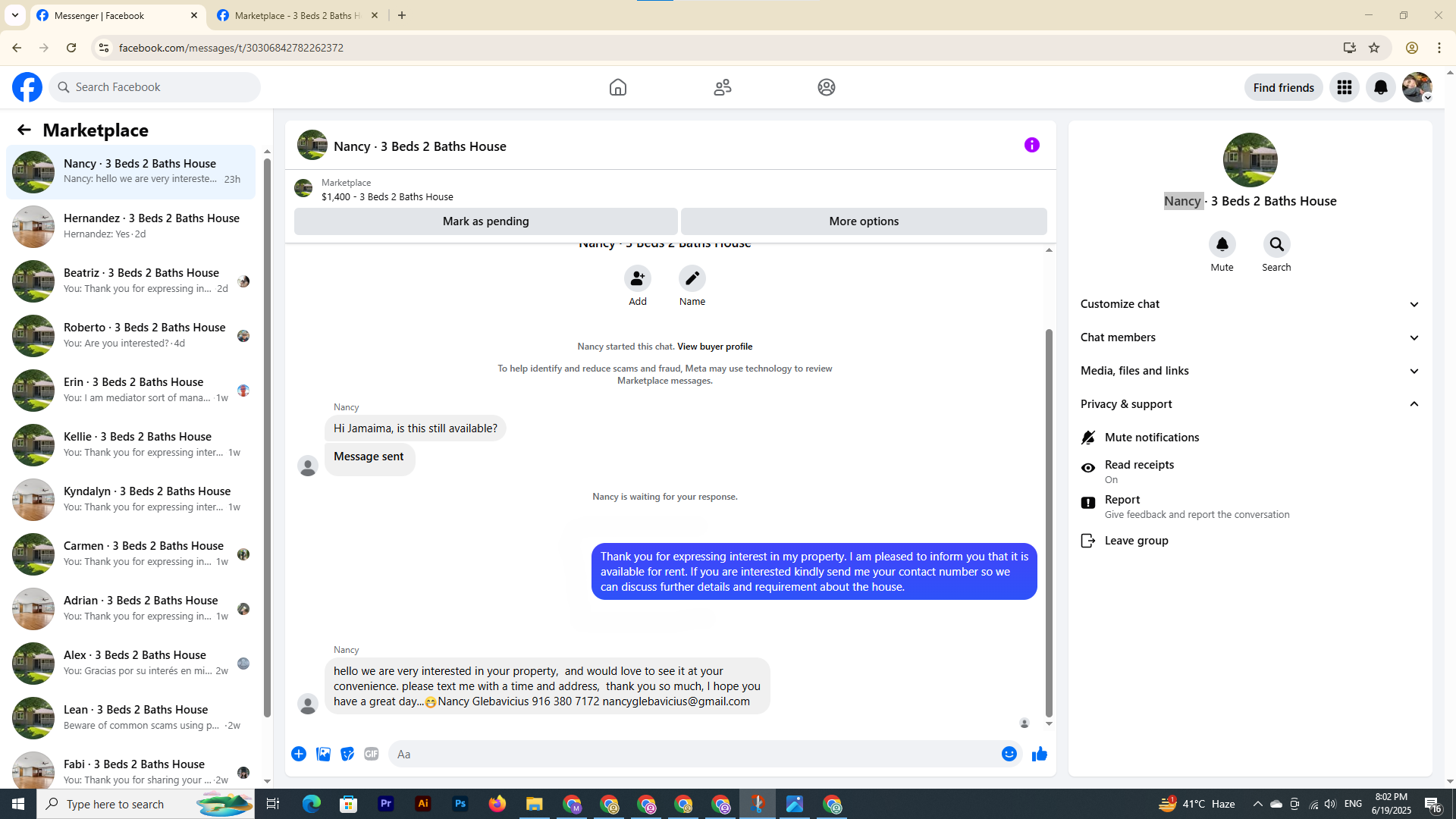This screenshot has width=1456, height=819.
Task: Click Find friends button
Action: 1283,87
